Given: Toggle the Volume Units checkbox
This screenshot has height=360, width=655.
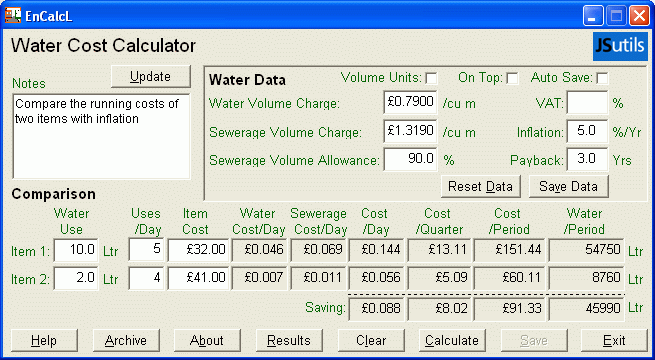Looking at the screenshot, I should point(431,78).
